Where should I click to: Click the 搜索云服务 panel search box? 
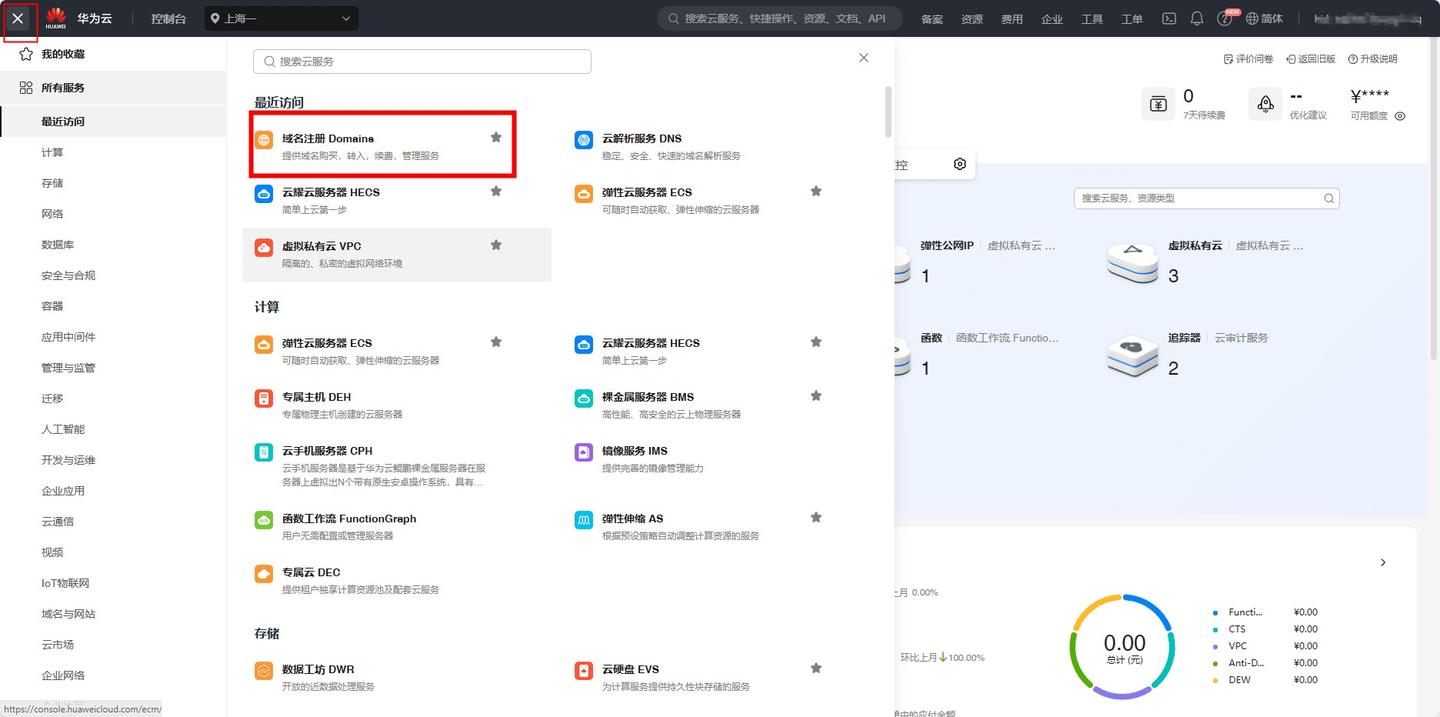pyautogui.click(x=422, y=61)
